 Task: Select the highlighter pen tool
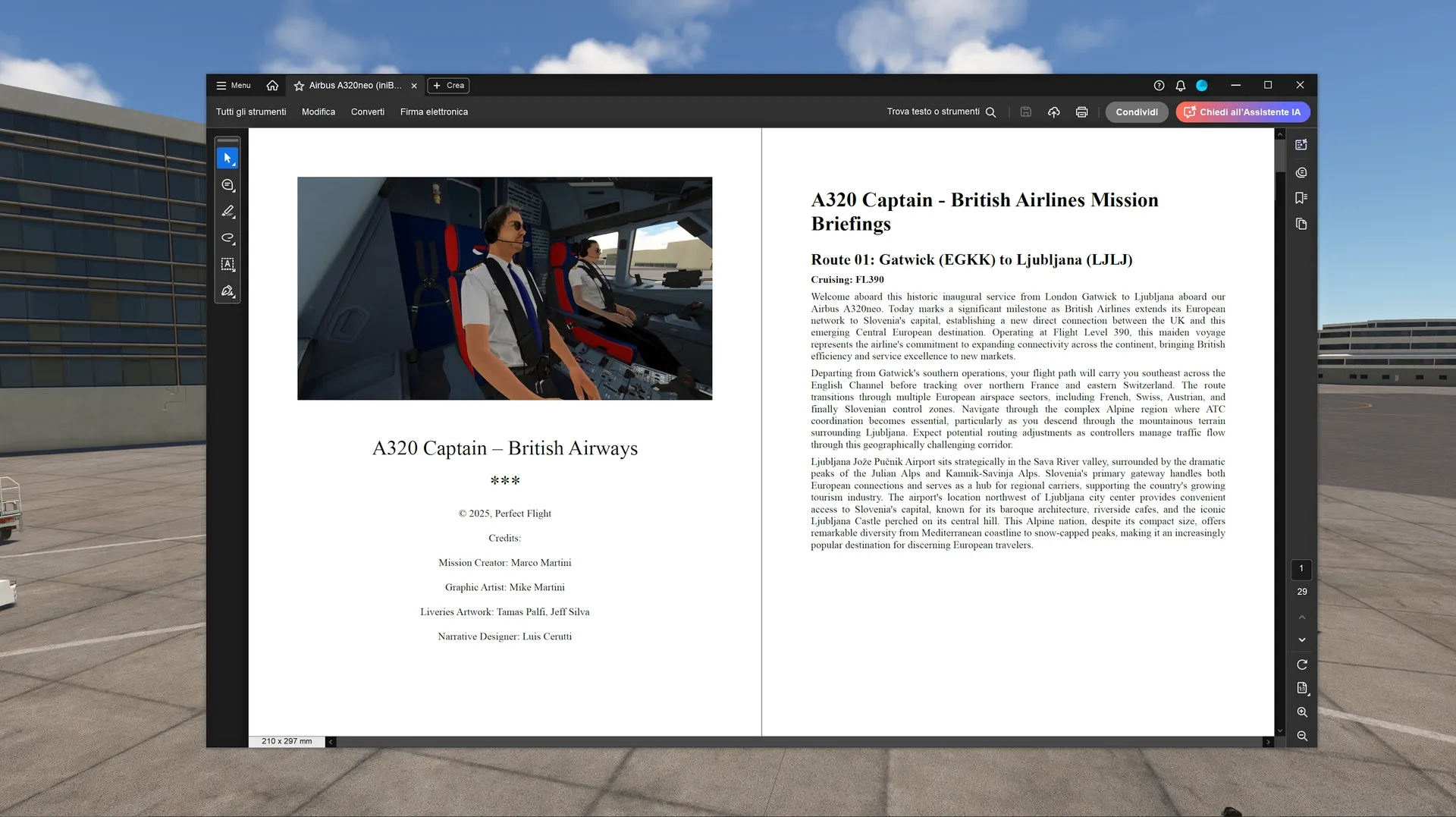coord(227,212)
